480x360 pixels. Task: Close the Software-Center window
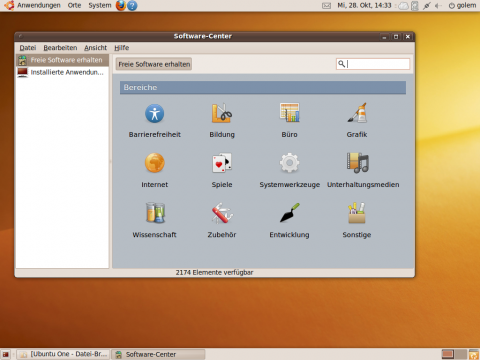408,37
